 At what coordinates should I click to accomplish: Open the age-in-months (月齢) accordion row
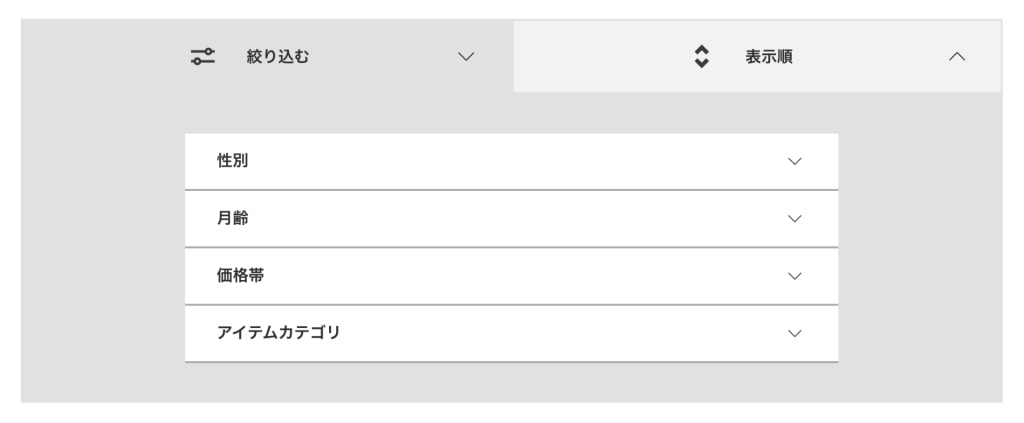point(511,219)
